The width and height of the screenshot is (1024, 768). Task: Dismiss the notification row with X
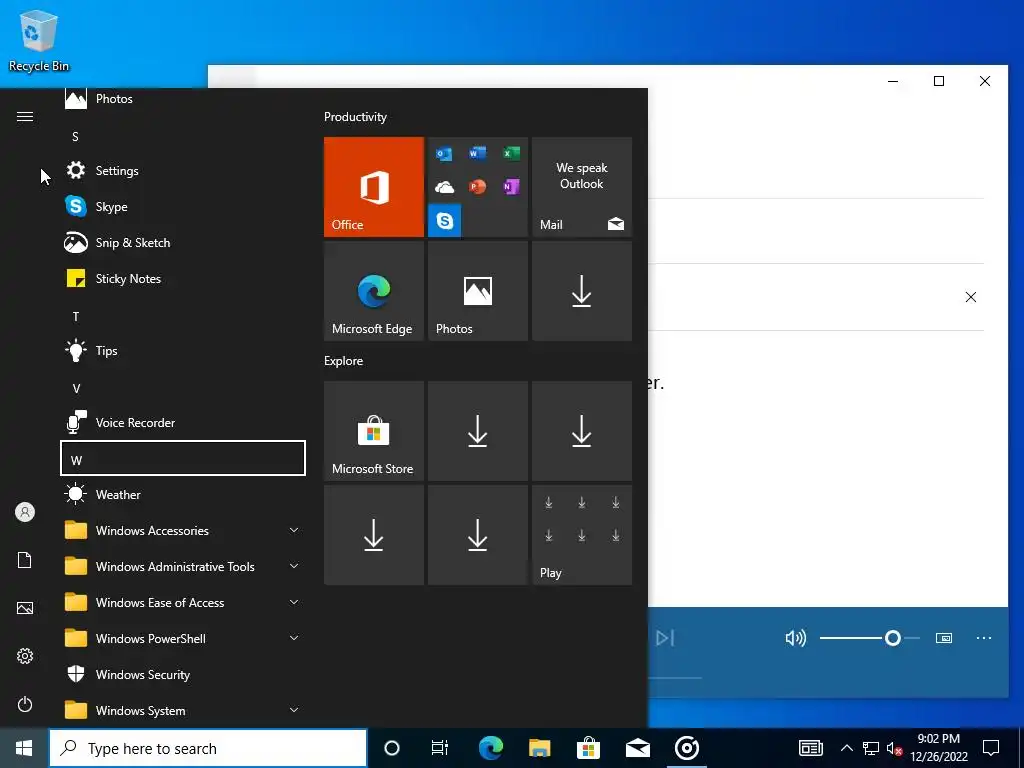[970, 297]
